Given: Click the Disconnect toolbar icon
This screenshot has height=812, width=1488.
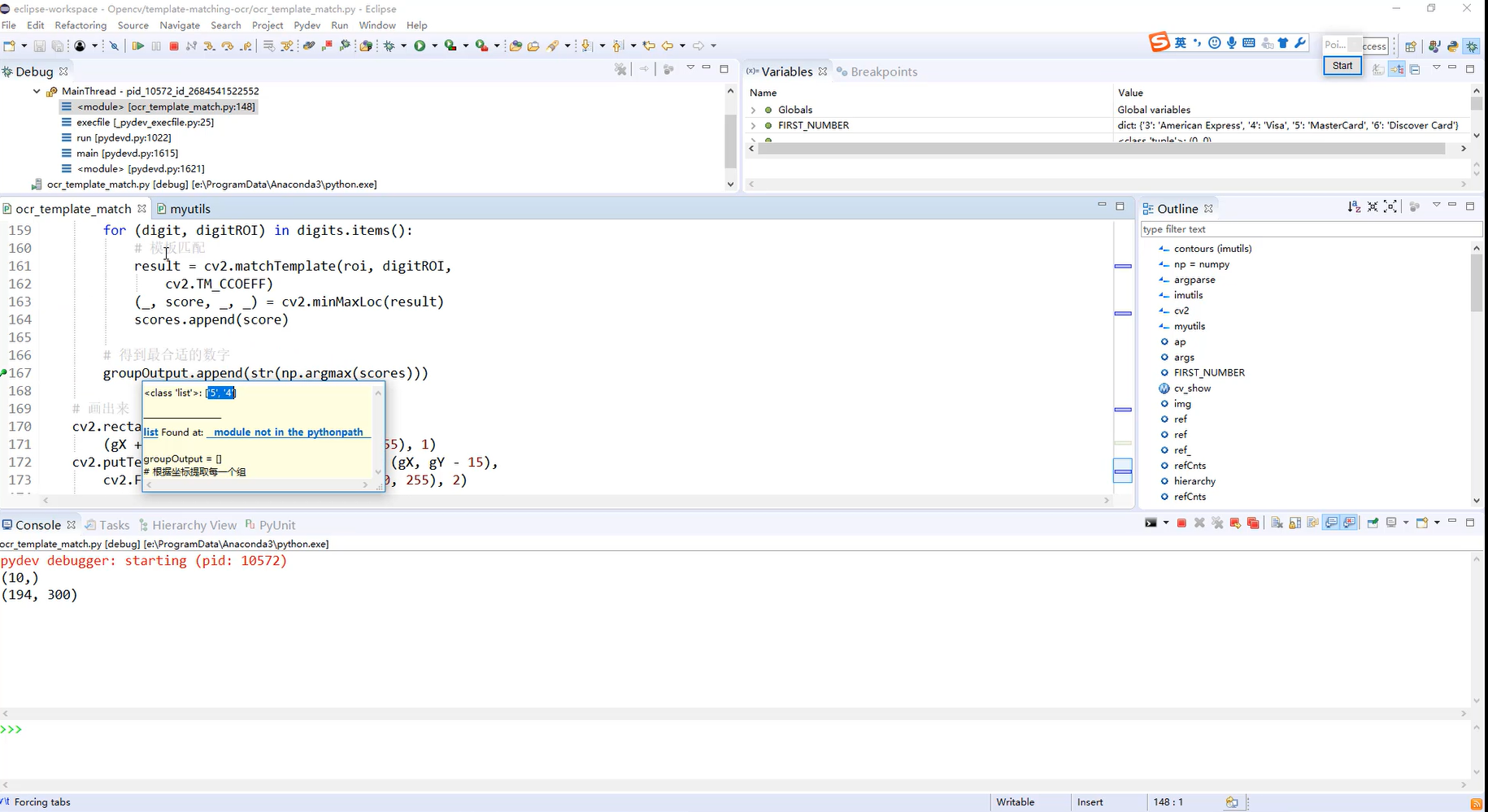Looking at the screenshot, I should click(x=191, y=46).
